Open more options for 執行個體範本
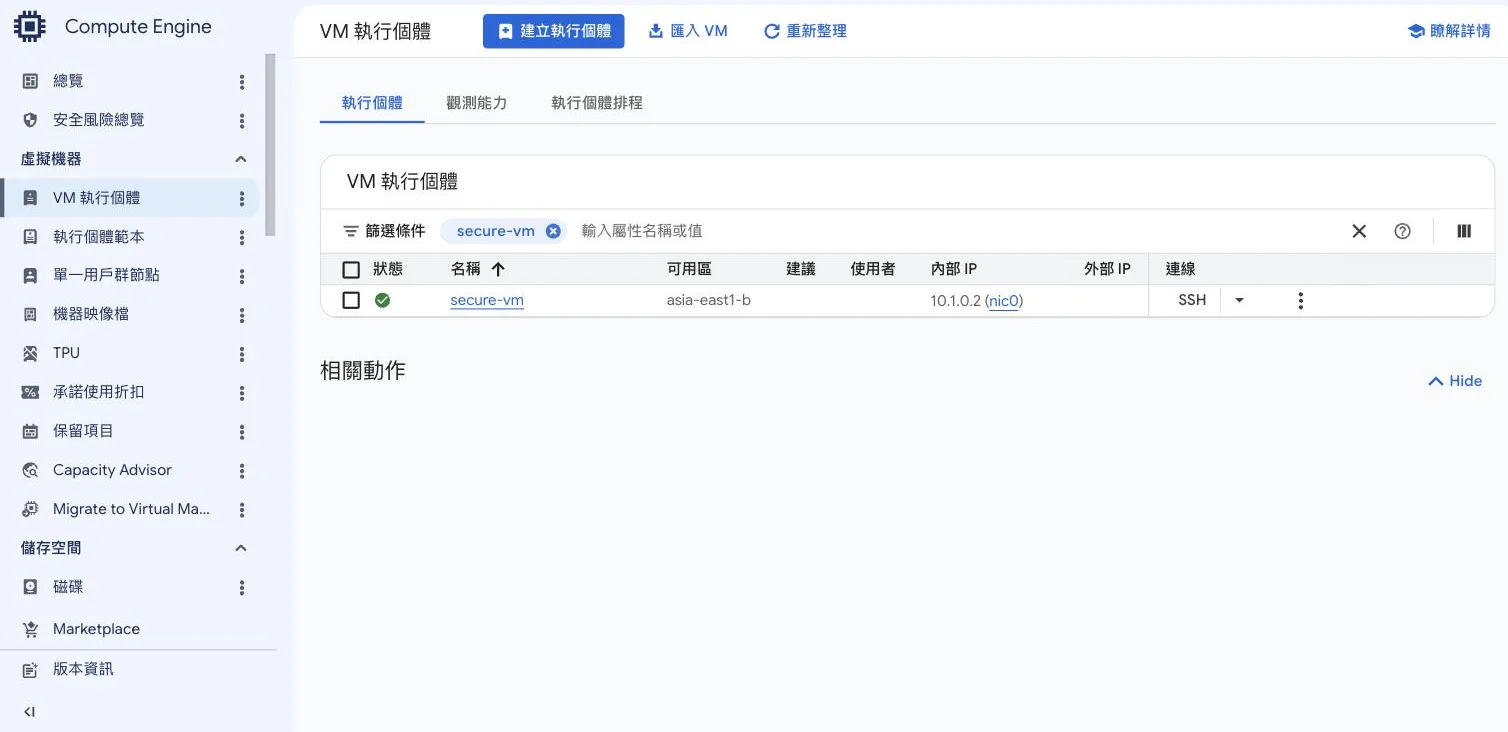1508x732 pixels. pos(242,238)
